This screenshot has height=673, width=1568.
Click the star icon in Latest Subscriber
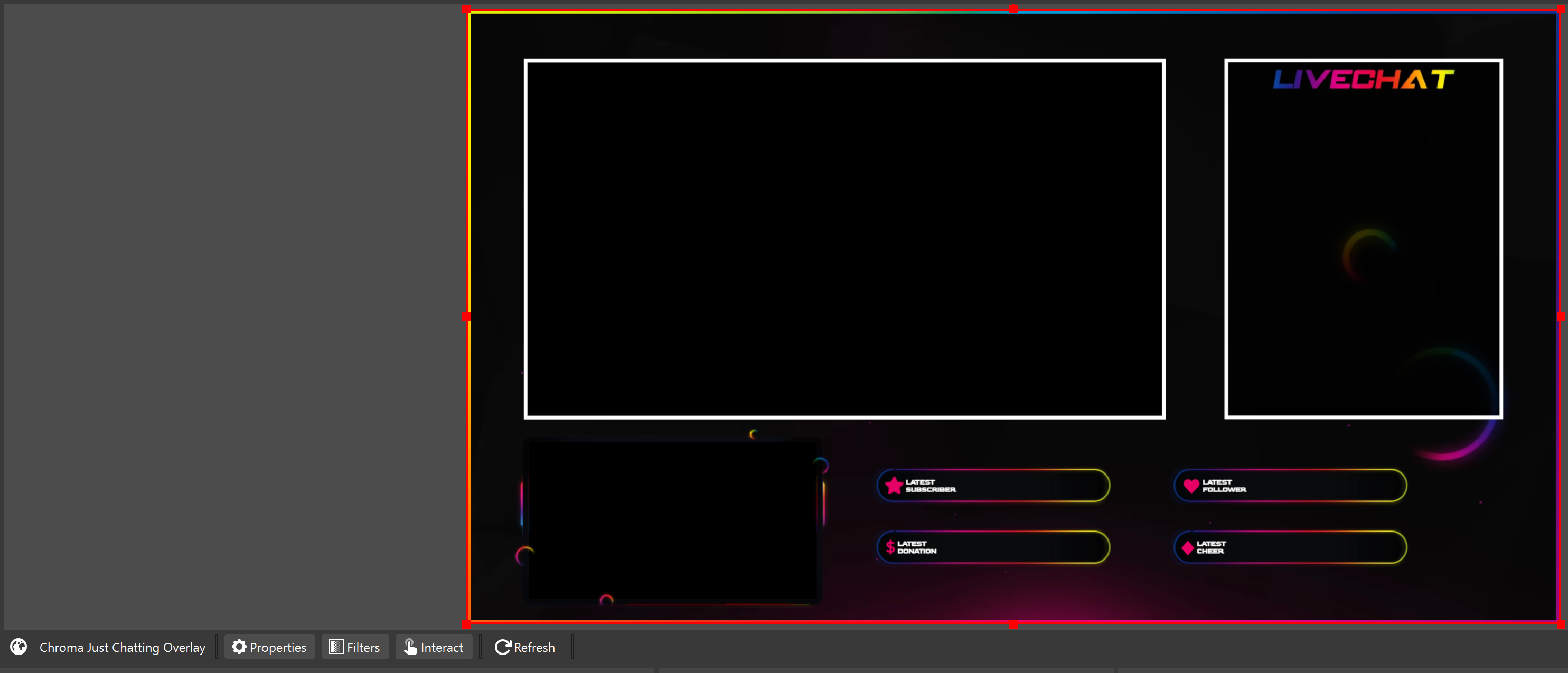click(x=894, y=485)
